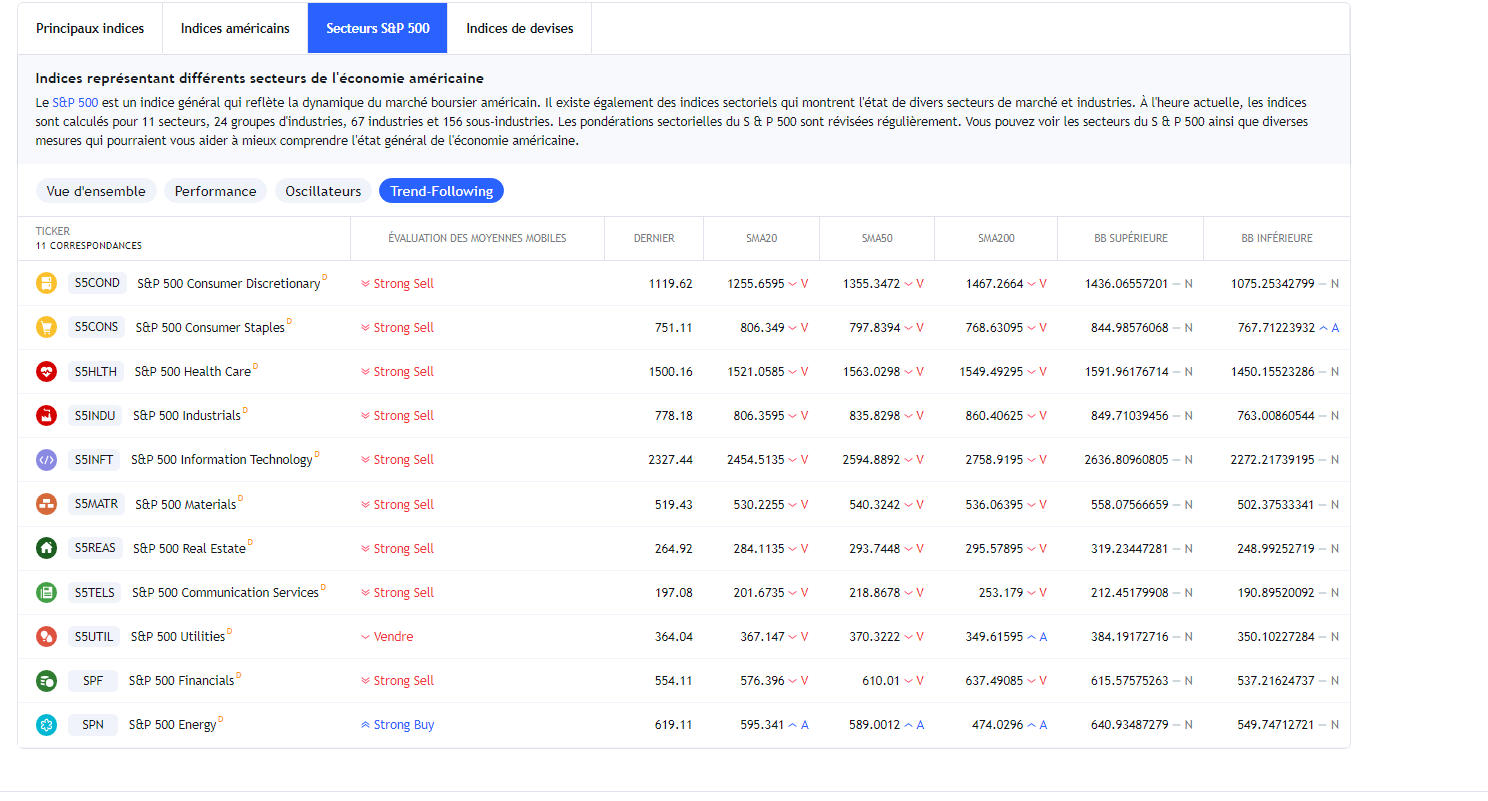Open the S&P 500 link in description
The image size is (1488, 801).
[x=75, y=103]
